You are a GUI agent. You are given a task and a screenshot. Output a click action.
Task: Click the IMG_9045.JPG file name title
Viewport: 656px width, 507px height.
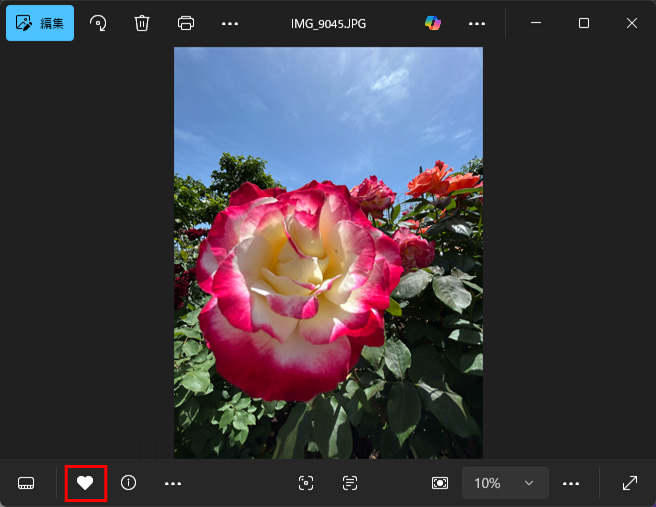(328, 24)
